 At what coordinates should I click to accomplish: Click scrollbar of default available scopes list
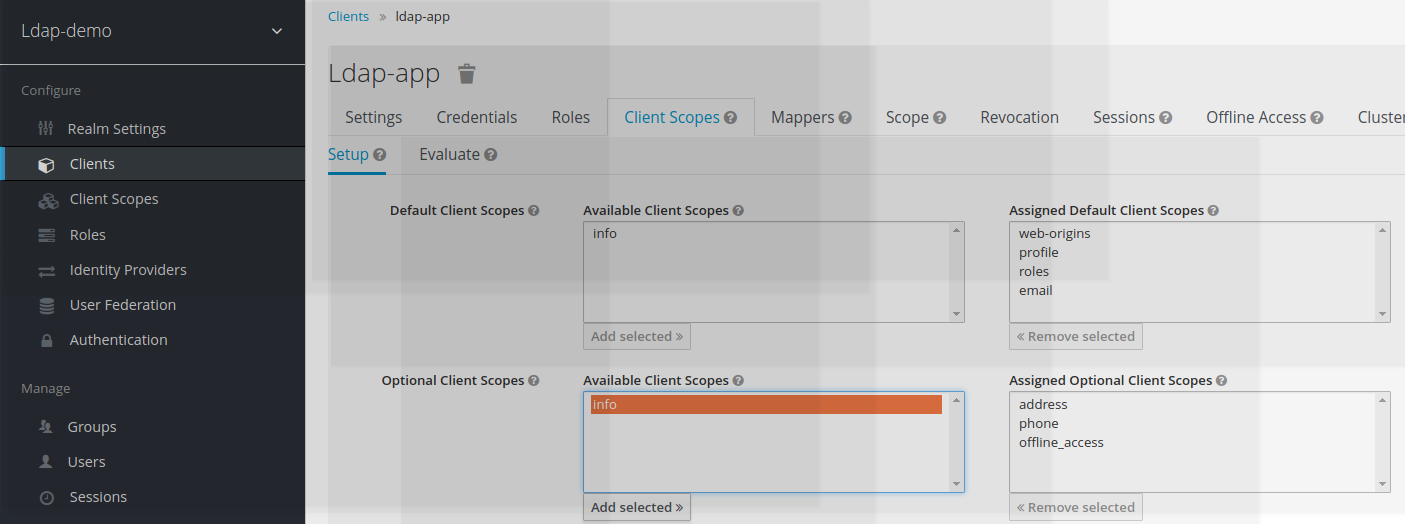click(x=957, y=272)
